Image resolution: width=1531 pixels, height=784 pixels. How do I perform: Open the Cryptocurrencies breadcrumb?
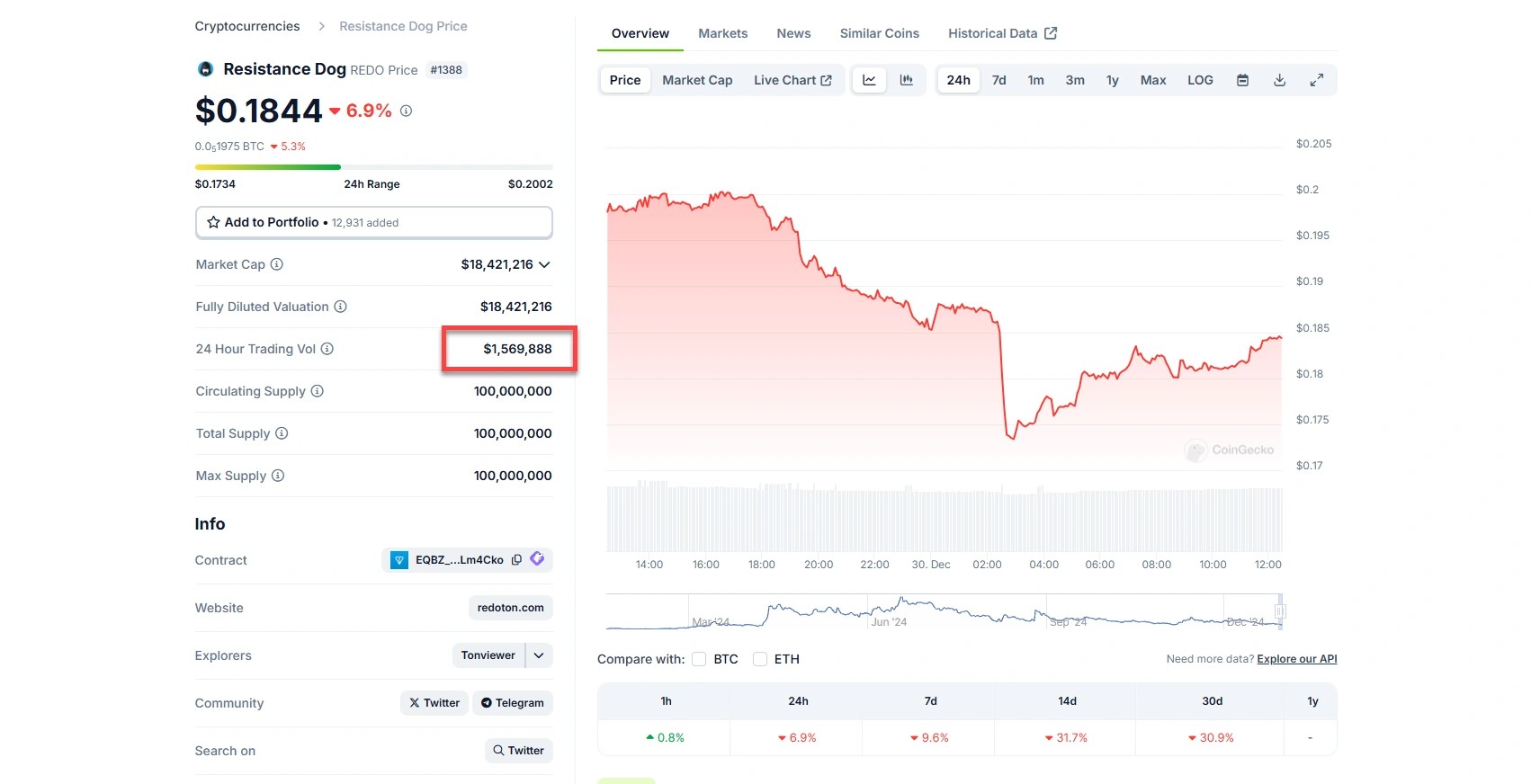247,26
